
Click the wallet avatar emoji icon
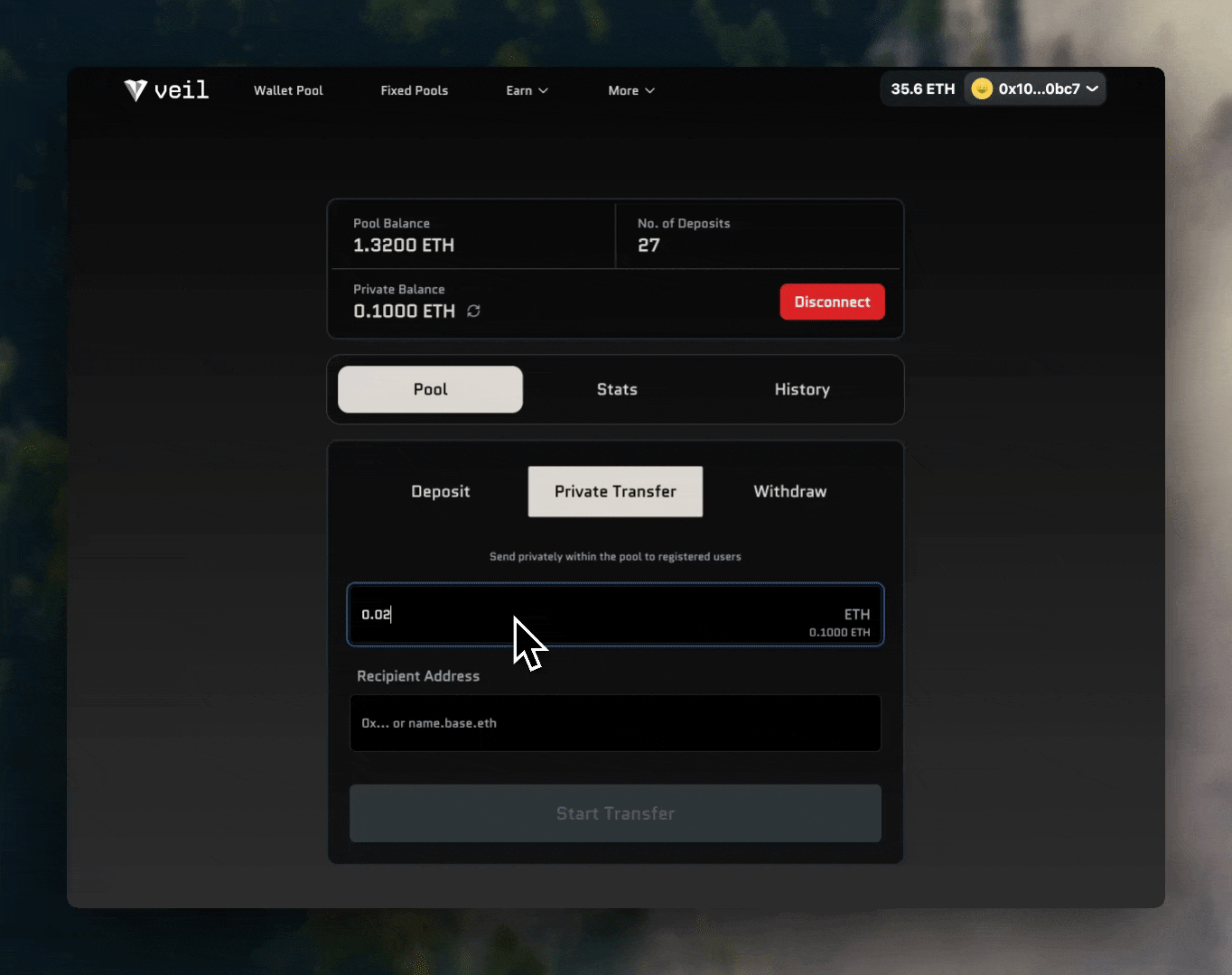click(x=982, y=88)
